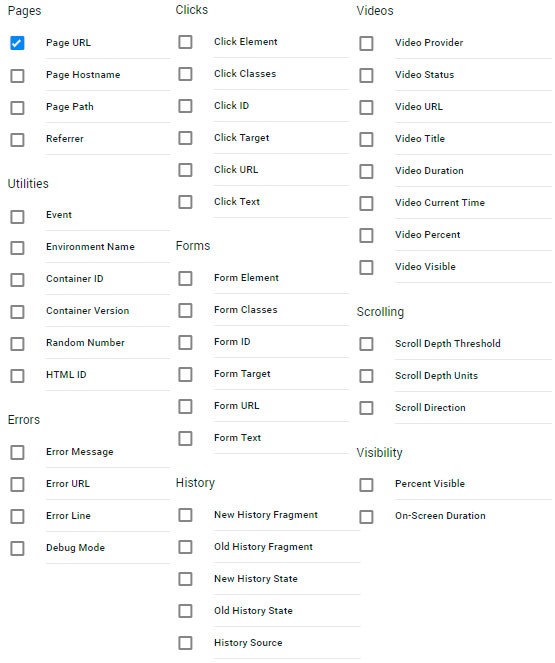Check the History Source checkbox
The width and height of the screenshot is (555, 663).
[185, 643]
